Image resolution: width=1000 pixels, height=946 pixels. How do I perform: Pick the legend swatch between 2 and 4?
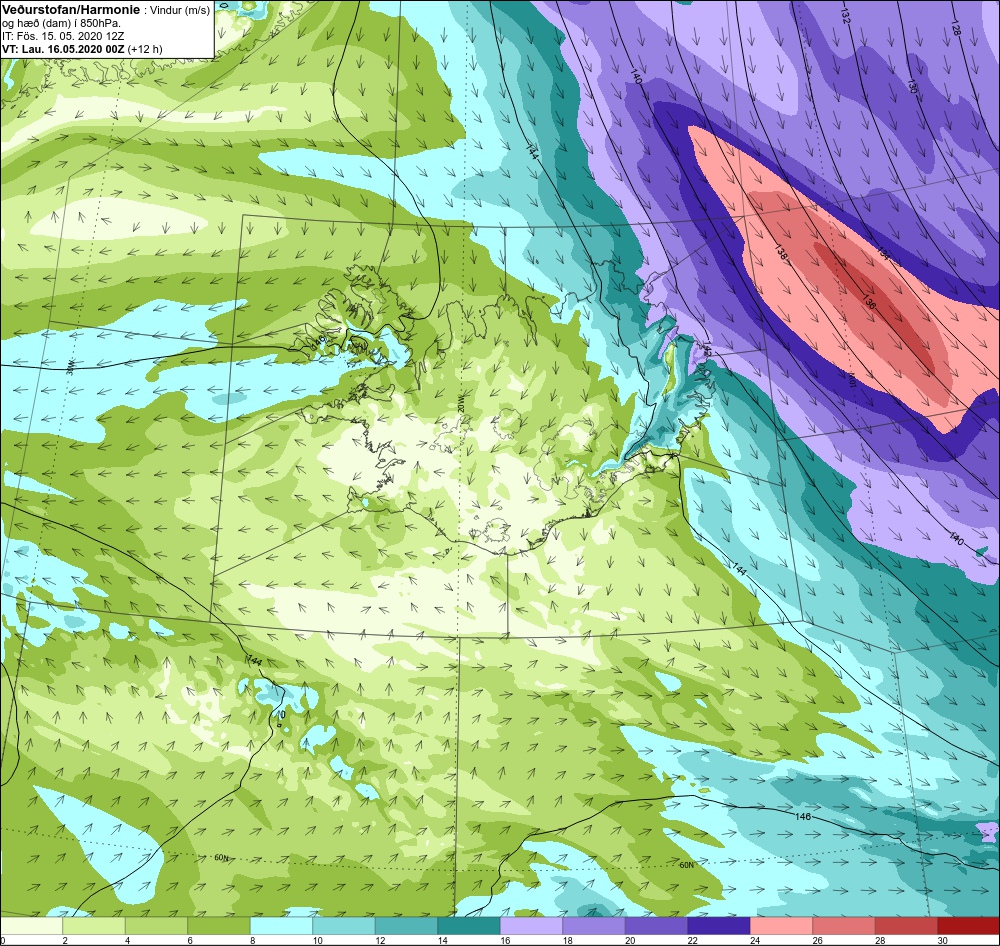coord(94,926)
